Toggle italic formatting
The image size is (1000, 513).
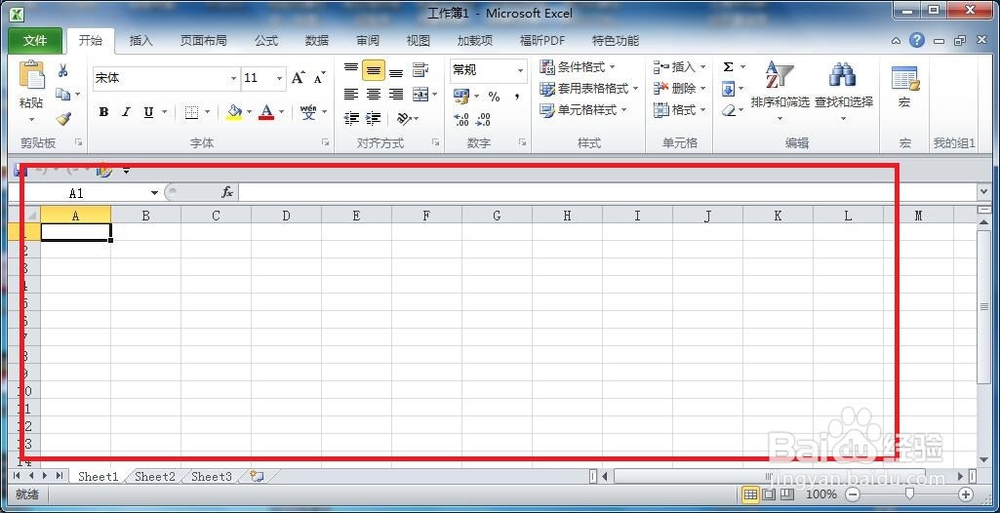point(126,112)
